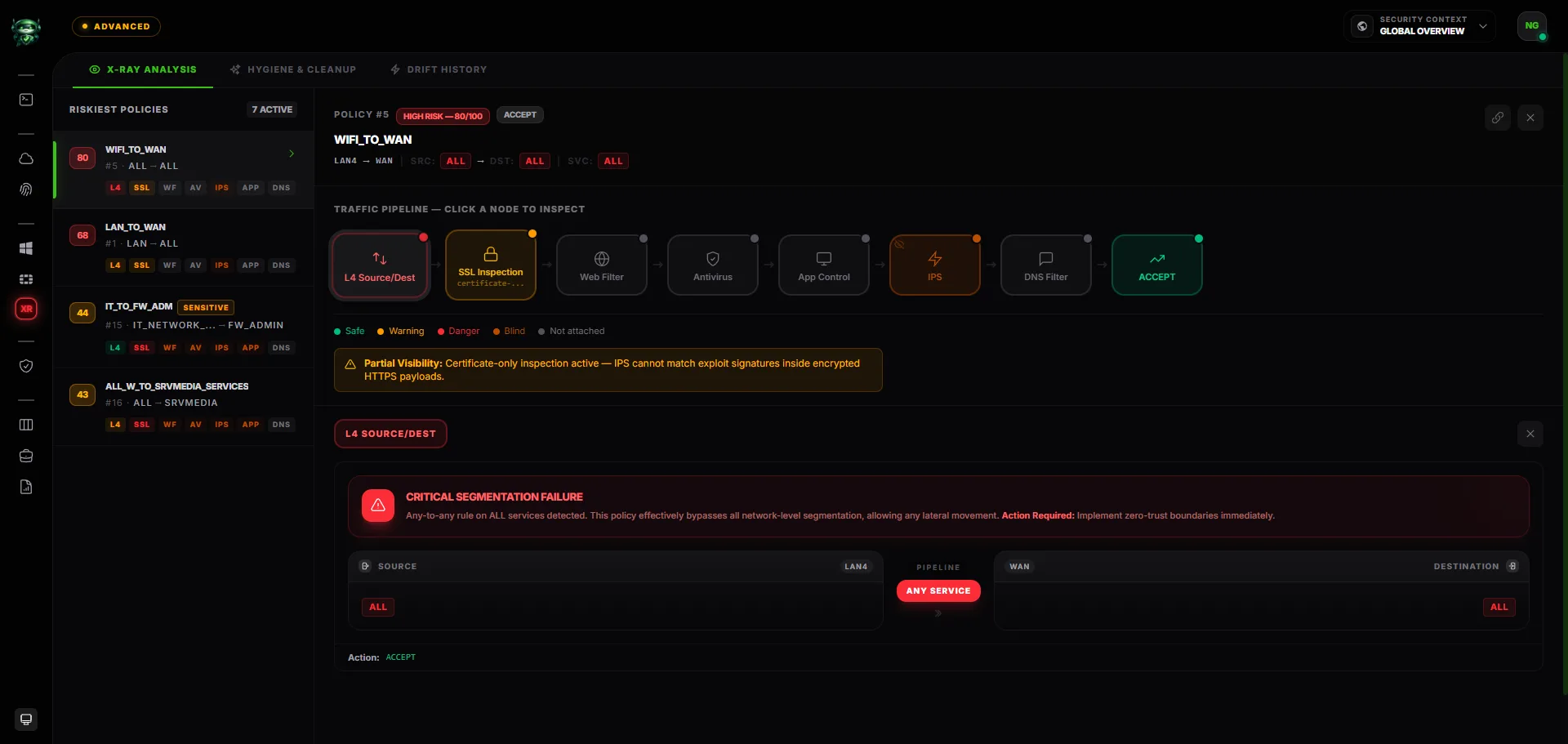Screen dimensions: 1568x744
Task: Switch to Hygiene & Cleanup tab
Action: [x=293, y=69]
